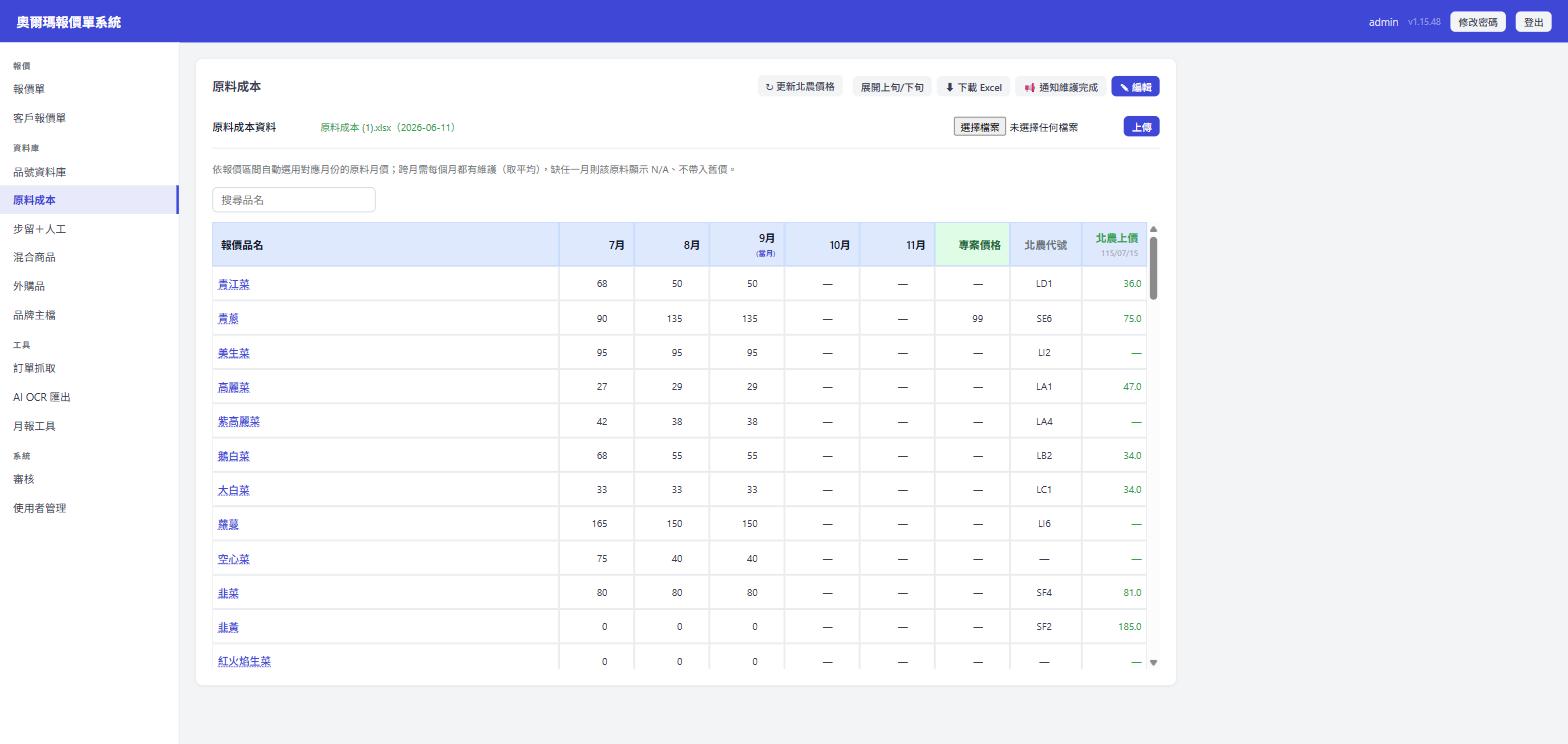Go to 品牌主檔
The height and width of the screenshot is (744, 1568).
tap(89, 315)
